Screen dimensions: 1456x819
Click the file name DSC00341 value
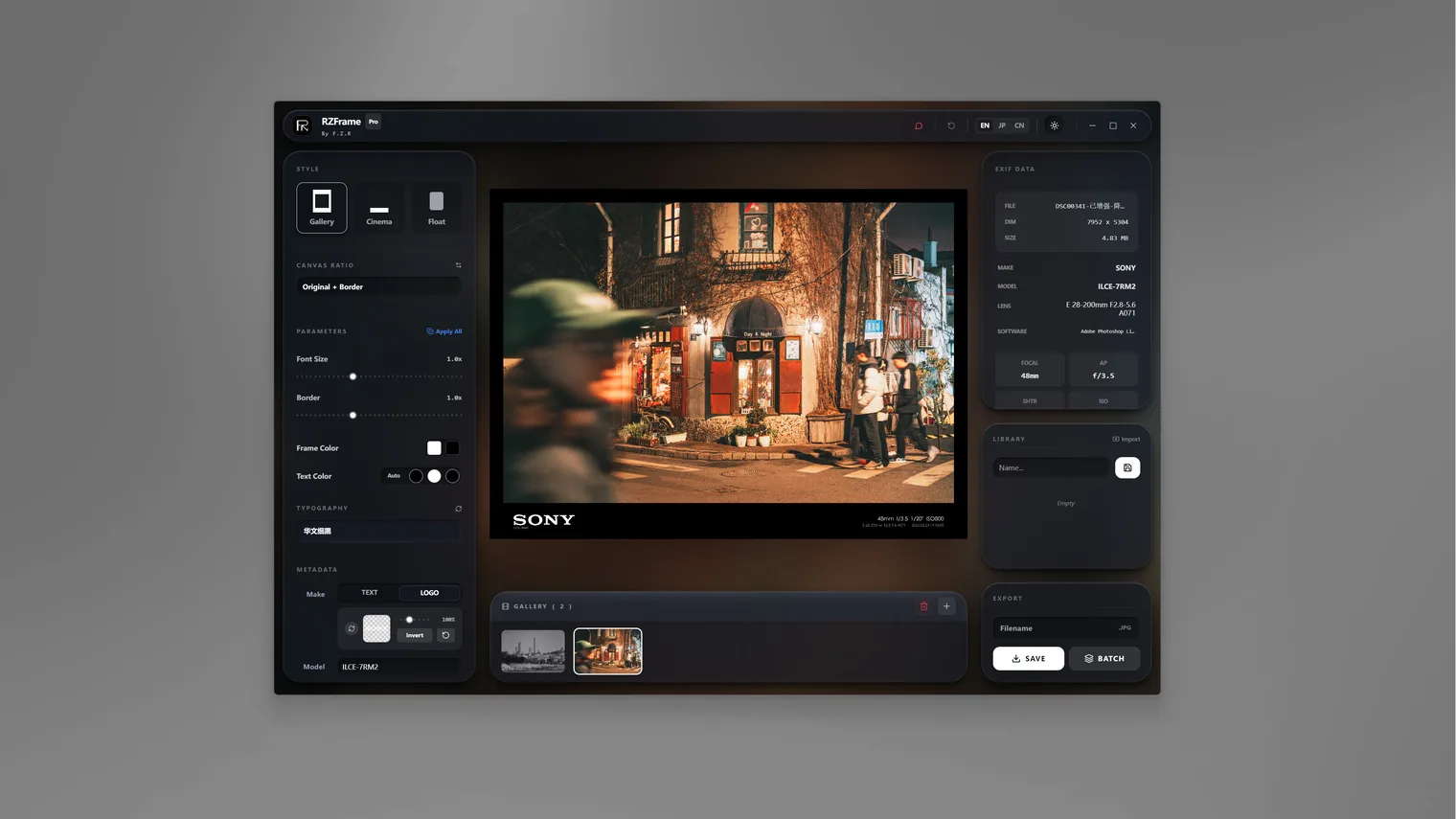point(1090,206)
